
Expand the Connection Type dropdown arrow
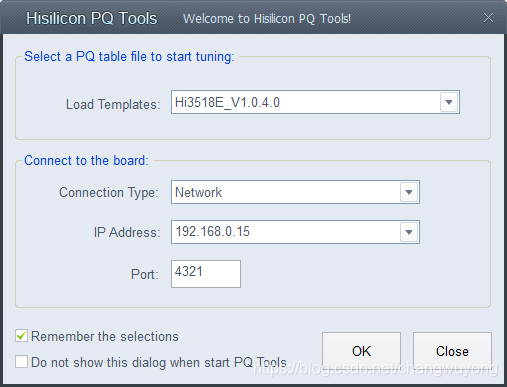click(x=409, y=192)
